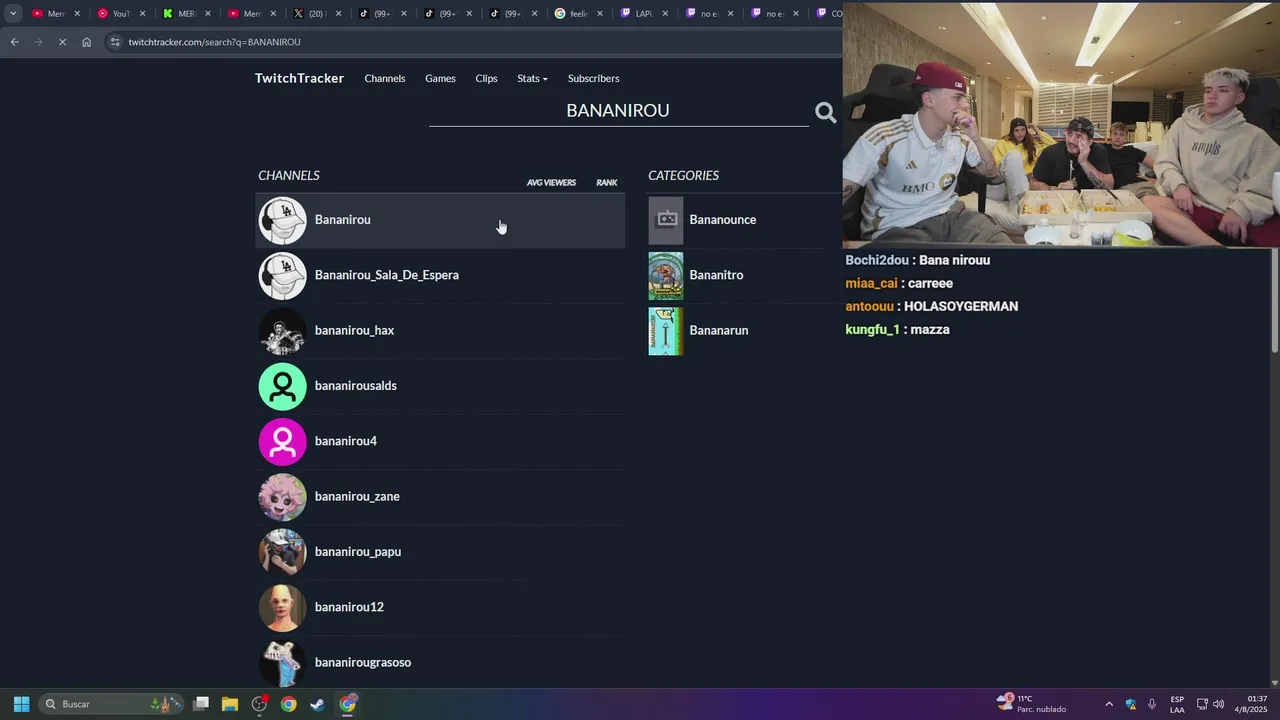Click the RANK column header
Screen dimensions: 1280x720
tap(607, 183)
